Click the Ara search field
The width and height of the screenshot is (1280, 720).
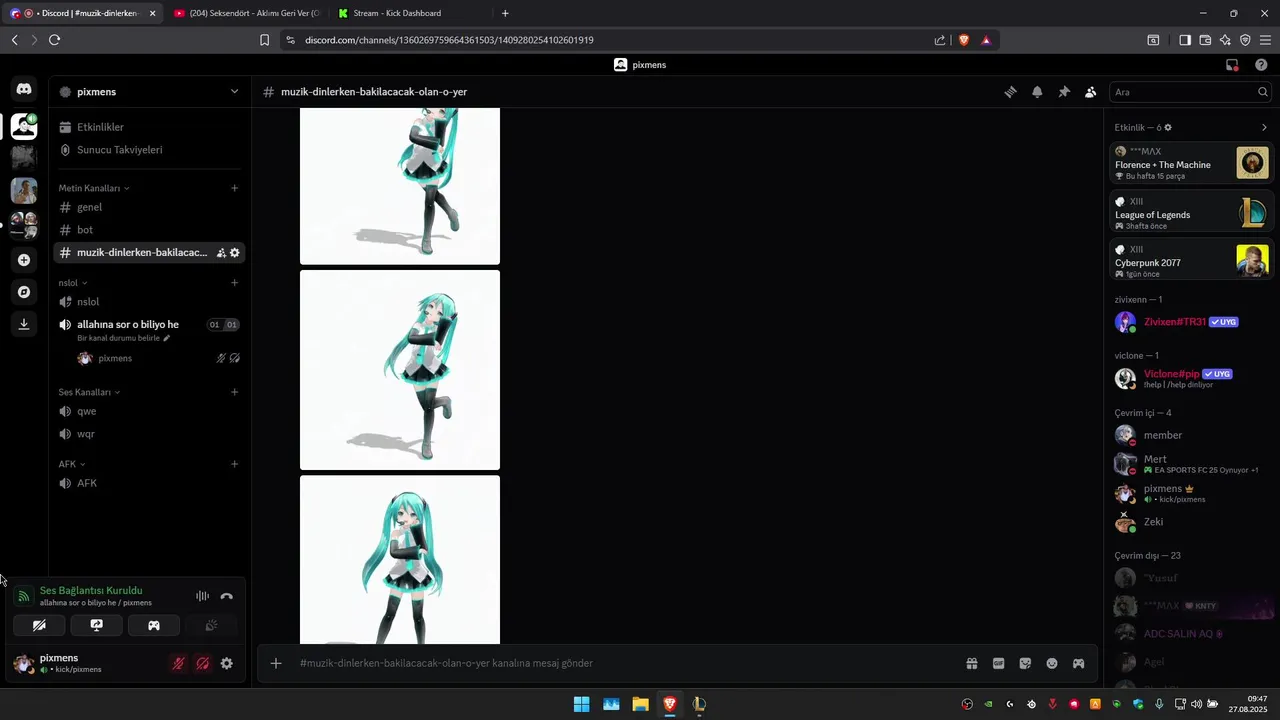point(1190,92)
